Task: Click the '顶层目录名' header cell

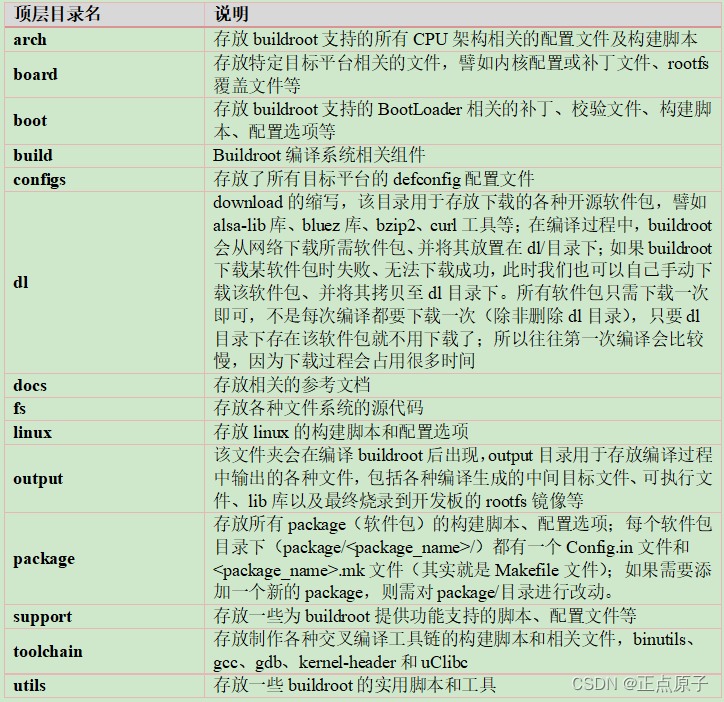Action: 104,14
